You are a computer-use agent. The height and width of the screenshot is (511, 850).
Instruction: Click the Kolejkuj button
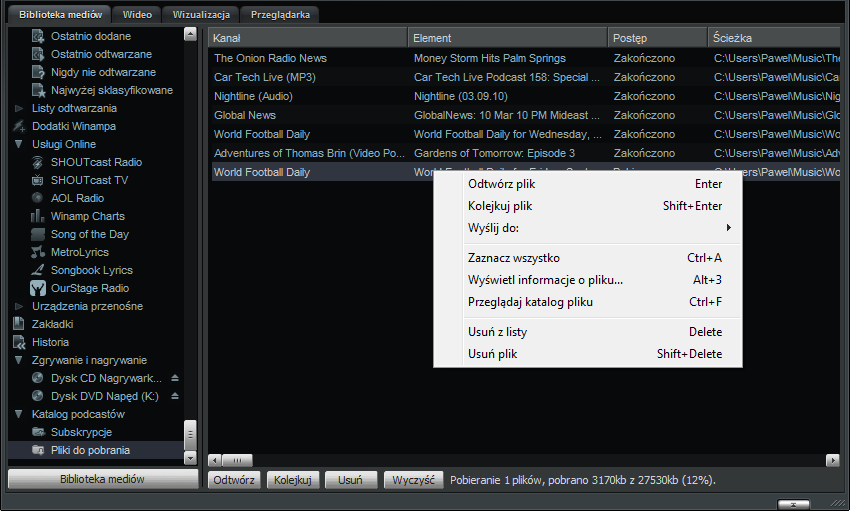[293, 480]
